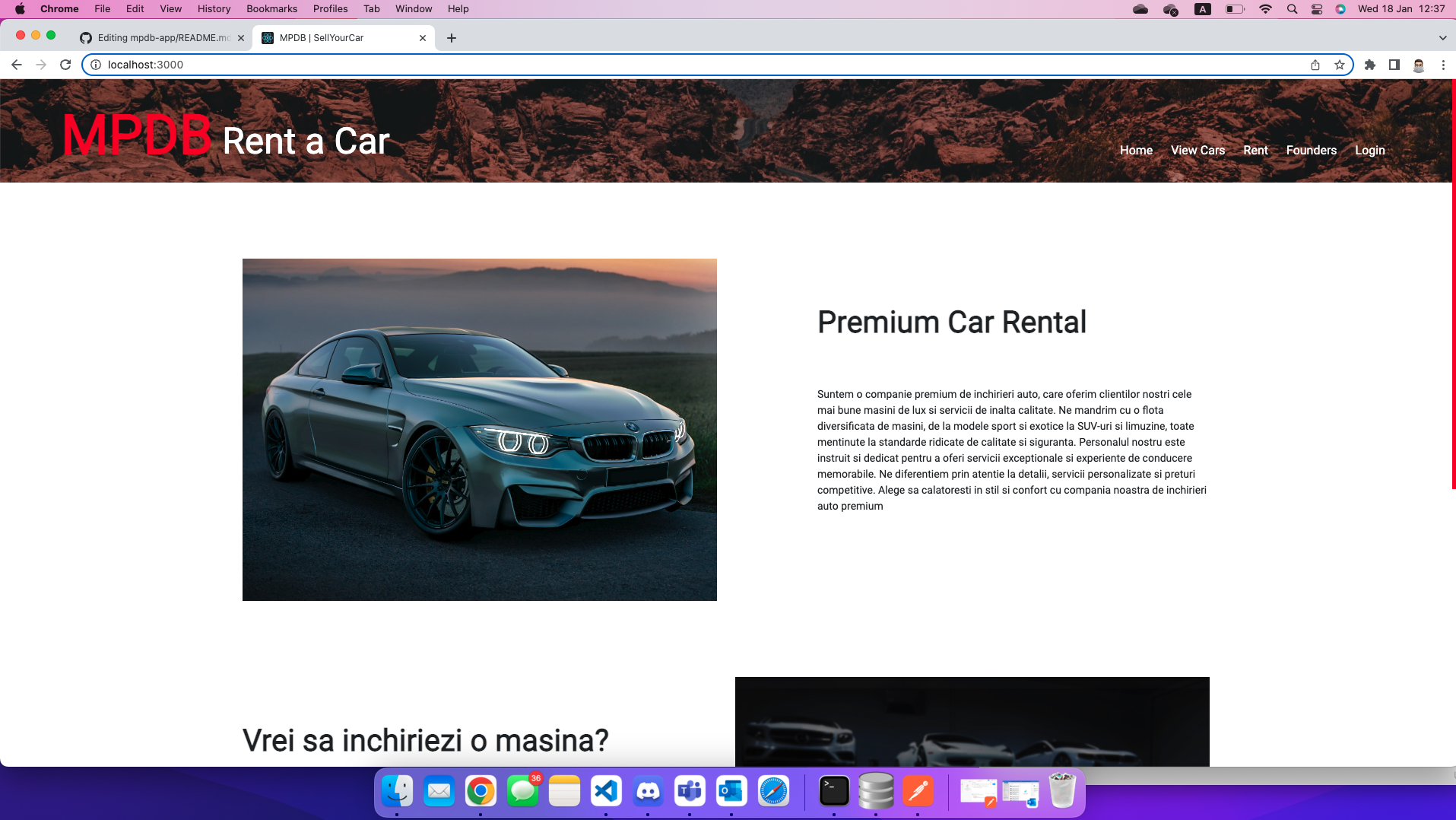Open the Window menu

(x=414, y=9)
